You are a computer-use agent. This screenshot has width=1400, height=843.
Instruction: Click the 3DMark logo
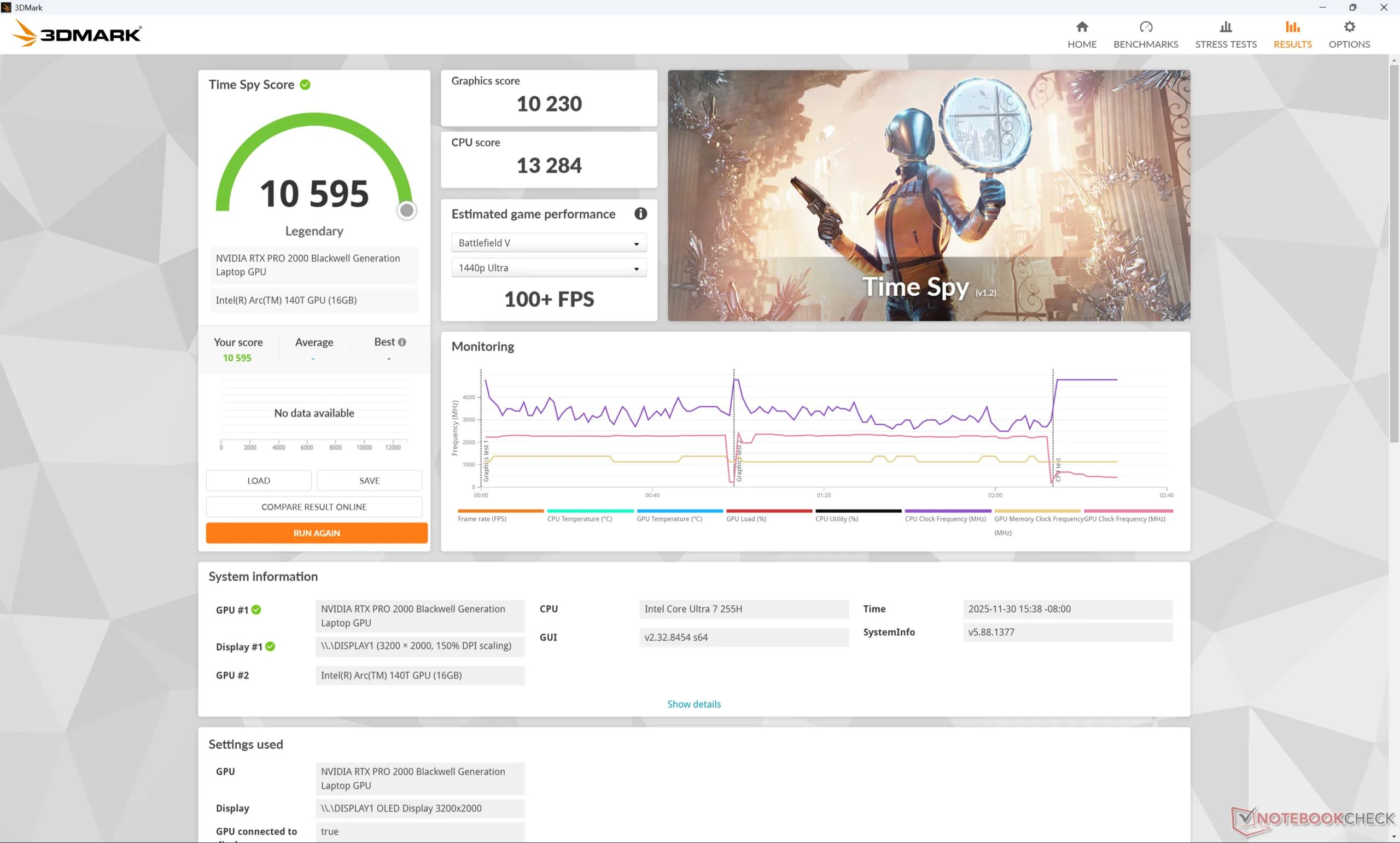click(77, 33)
